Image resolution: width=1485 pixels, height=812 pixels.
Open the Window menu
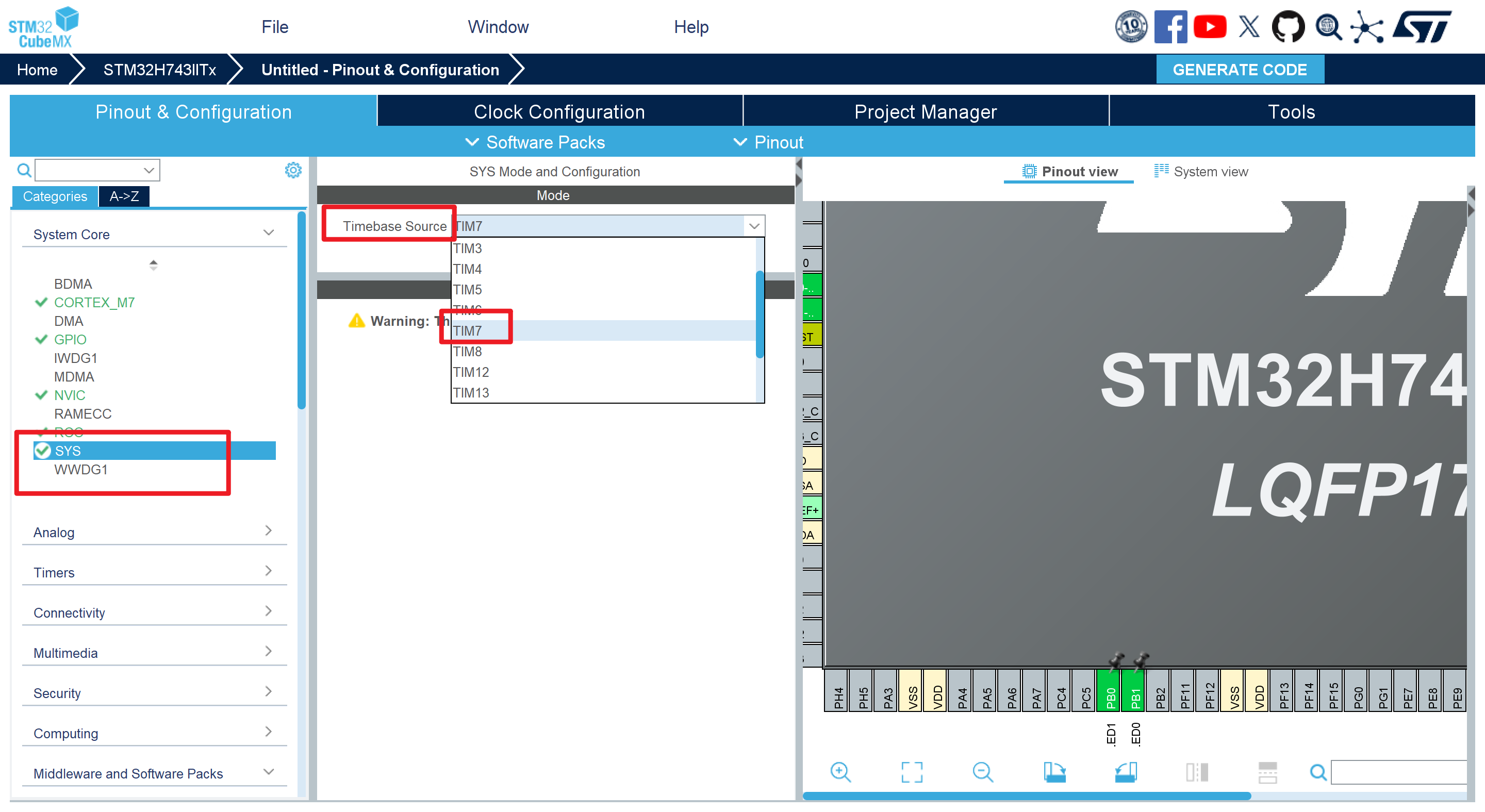(498, 27)
